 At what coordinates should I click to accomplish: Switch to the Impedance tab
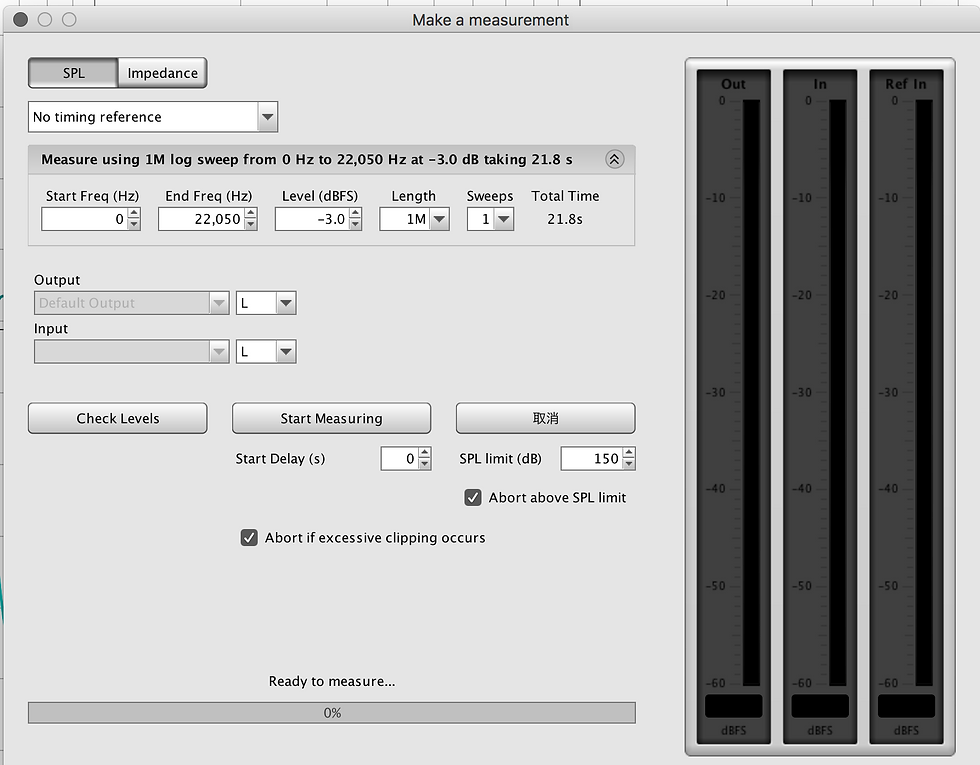[x=161, y=72]
